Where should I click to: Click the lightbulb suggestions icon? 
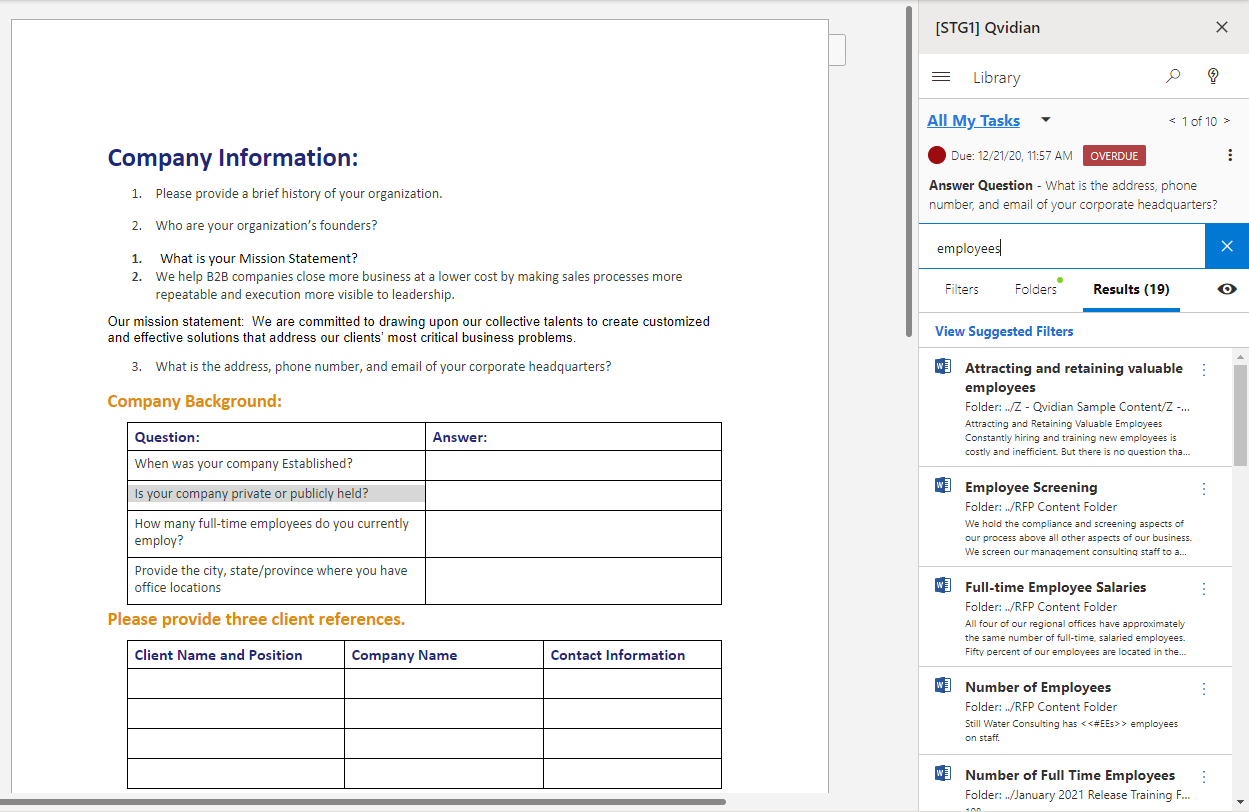coord(1214,76)
